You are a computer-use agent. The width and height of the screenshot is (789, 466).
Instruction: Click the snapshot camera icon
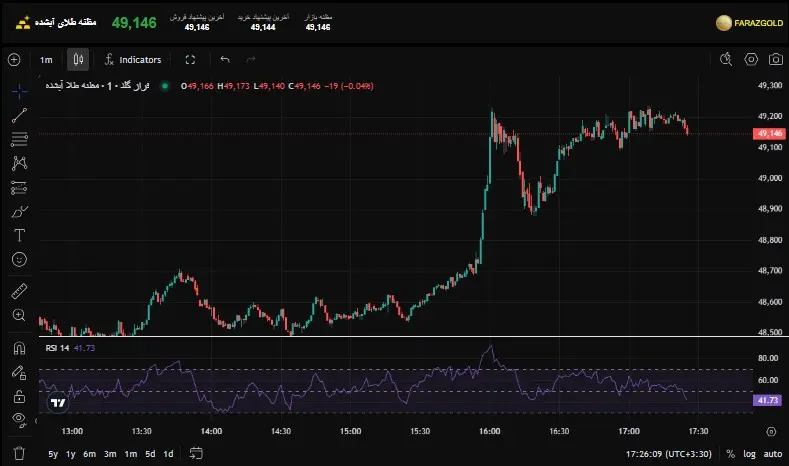click(x=775, y=60)
